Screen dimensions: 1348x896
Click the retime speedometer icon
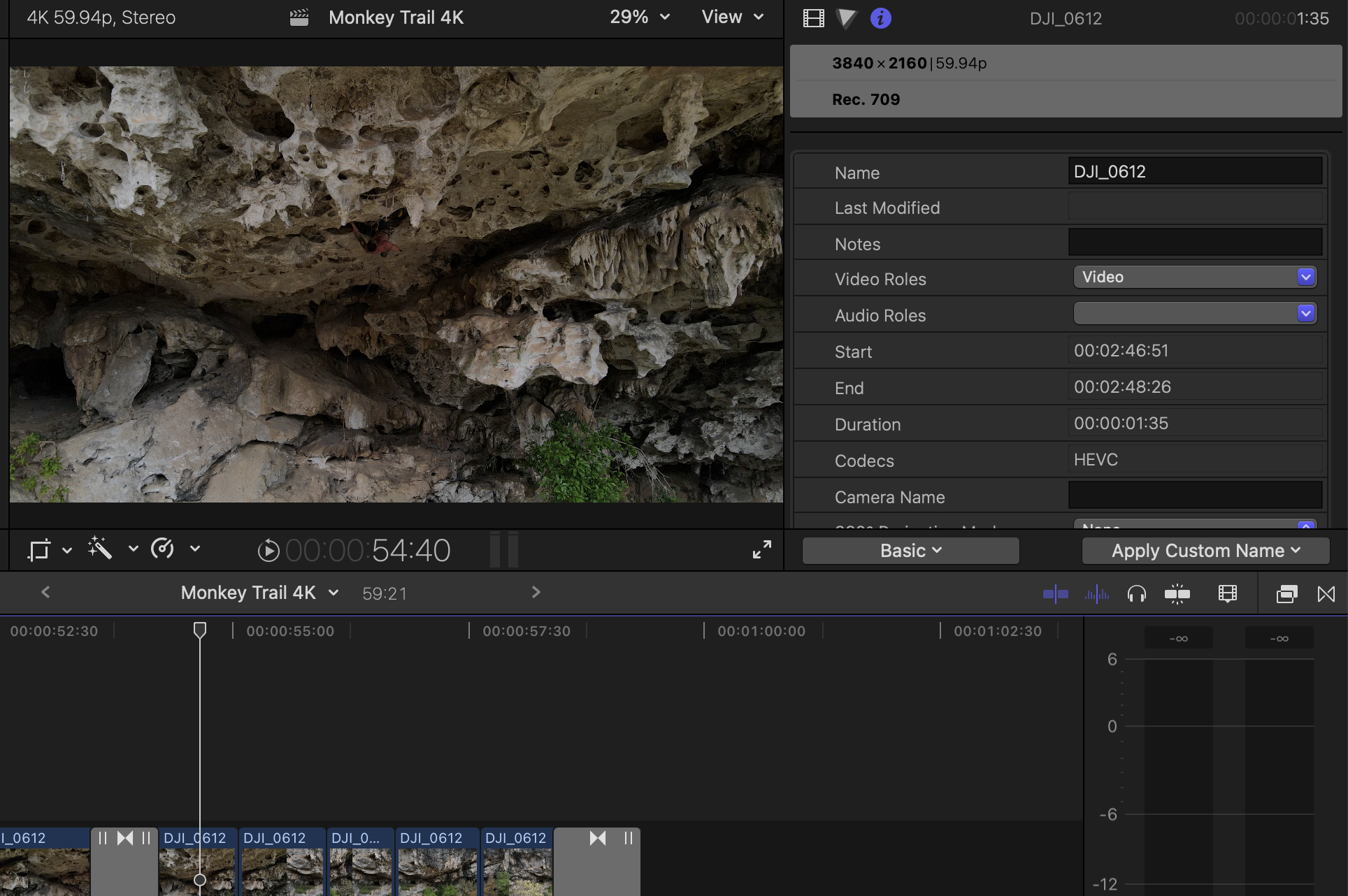[x=162, y=549]
